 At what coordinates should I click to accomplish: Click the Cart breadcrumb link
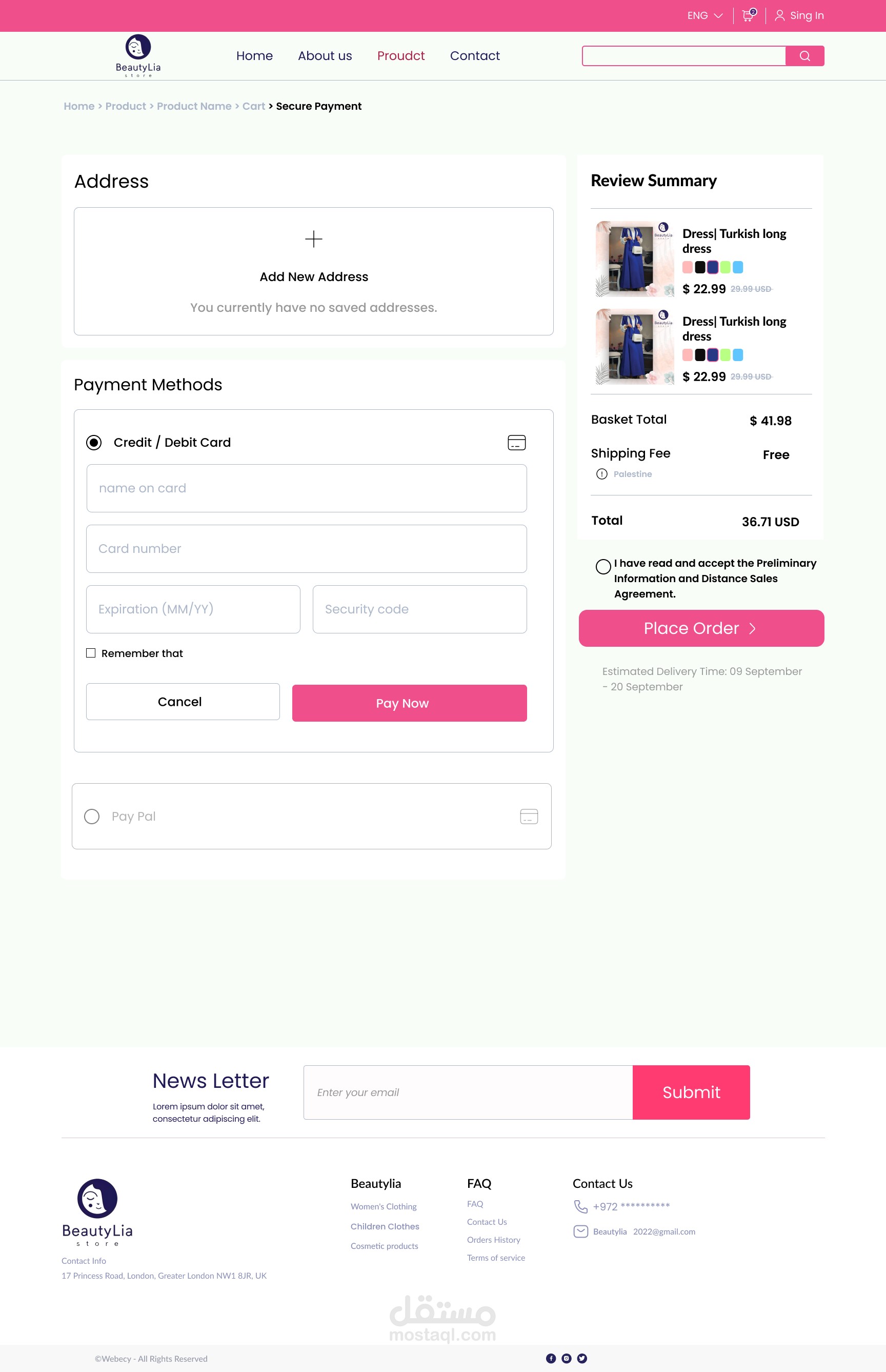point(253,106)
